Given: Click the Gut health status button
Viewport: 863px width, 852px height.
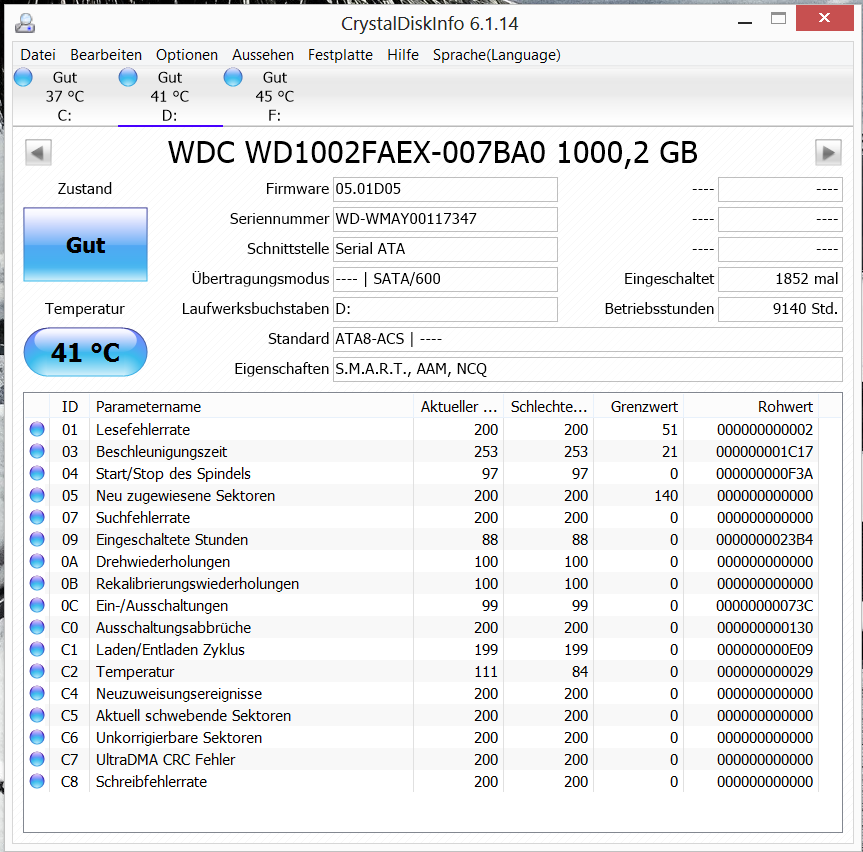Looking at the screenshot, I should 85,245.
